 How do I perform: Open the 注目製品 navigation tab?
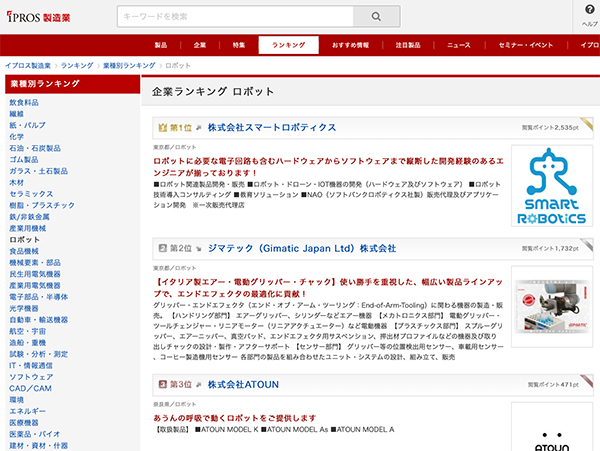408,45
